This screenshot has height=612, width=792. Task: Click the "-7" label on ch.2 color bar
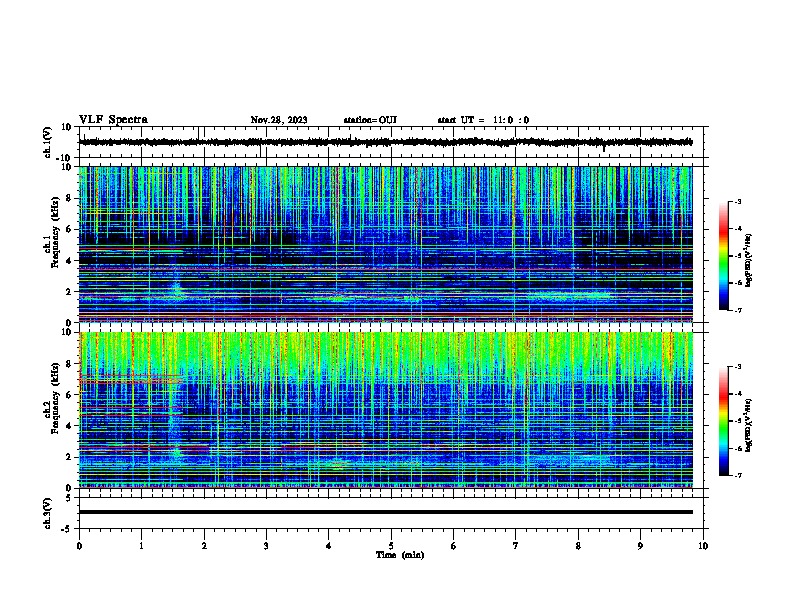tap(737, 475)
